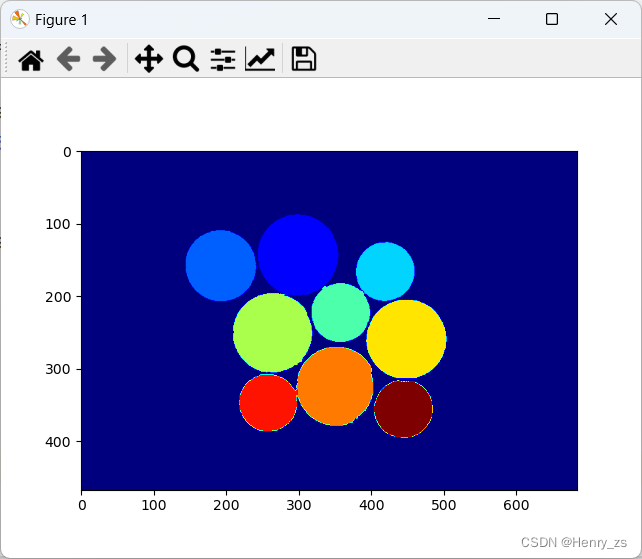Close the Figure 1 window
This screenshot has height=559, width=642.
point(611,19)
